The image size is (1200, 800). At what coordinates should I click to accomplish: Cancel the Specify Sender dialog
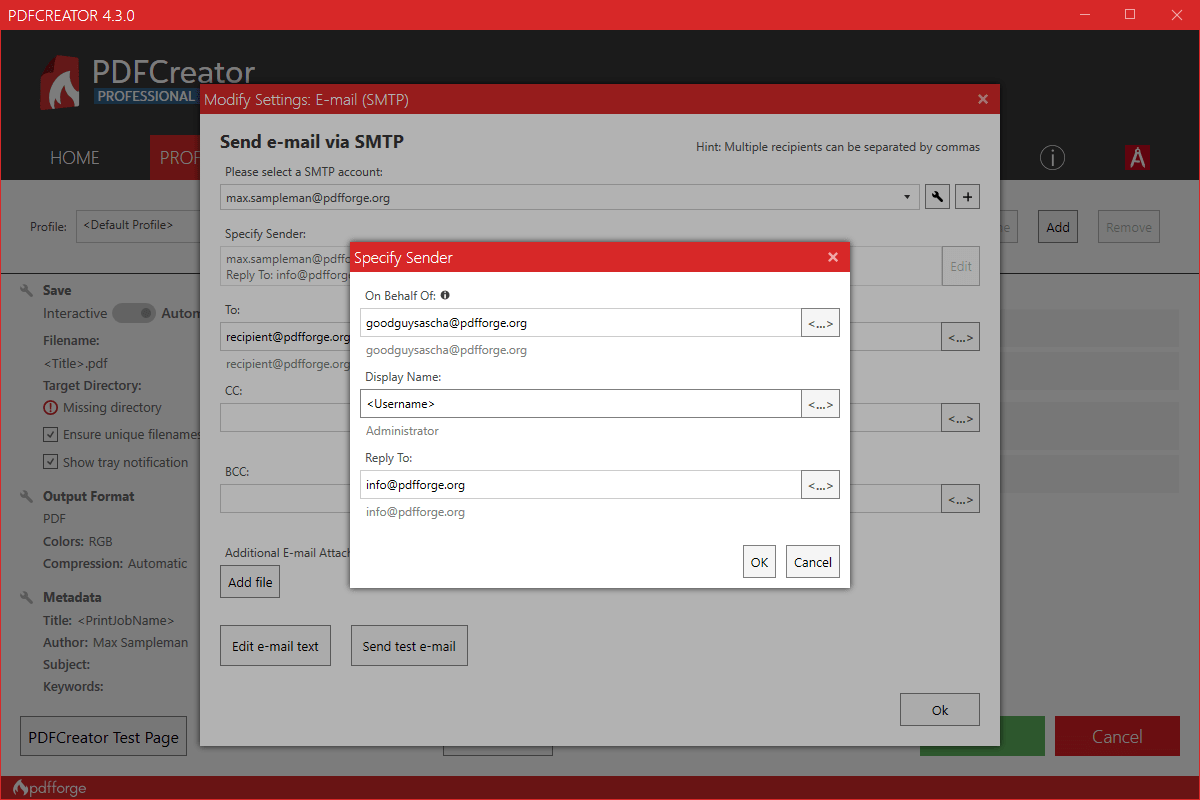(x=812, y=562)
